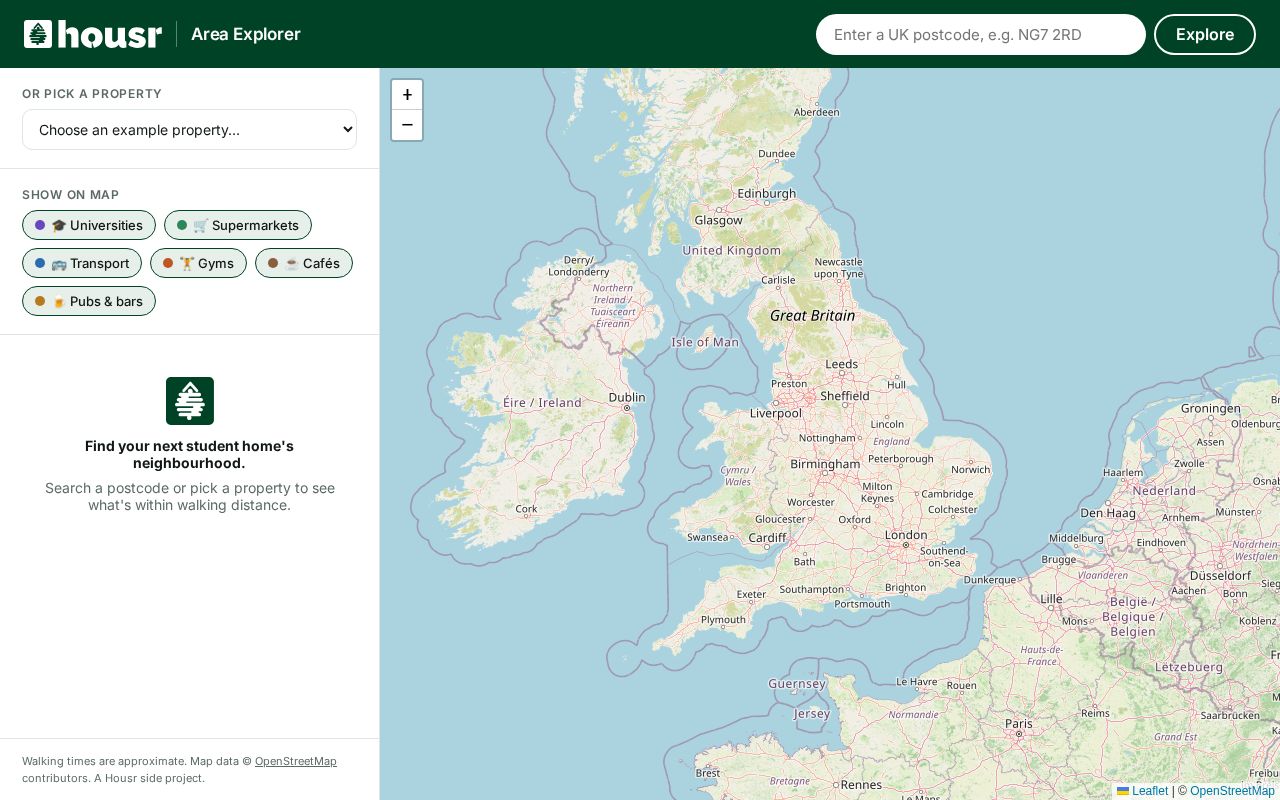Screen dimensions: 1280x800
Task: Click the Area Explorer title
Action: tap(246, 34)
